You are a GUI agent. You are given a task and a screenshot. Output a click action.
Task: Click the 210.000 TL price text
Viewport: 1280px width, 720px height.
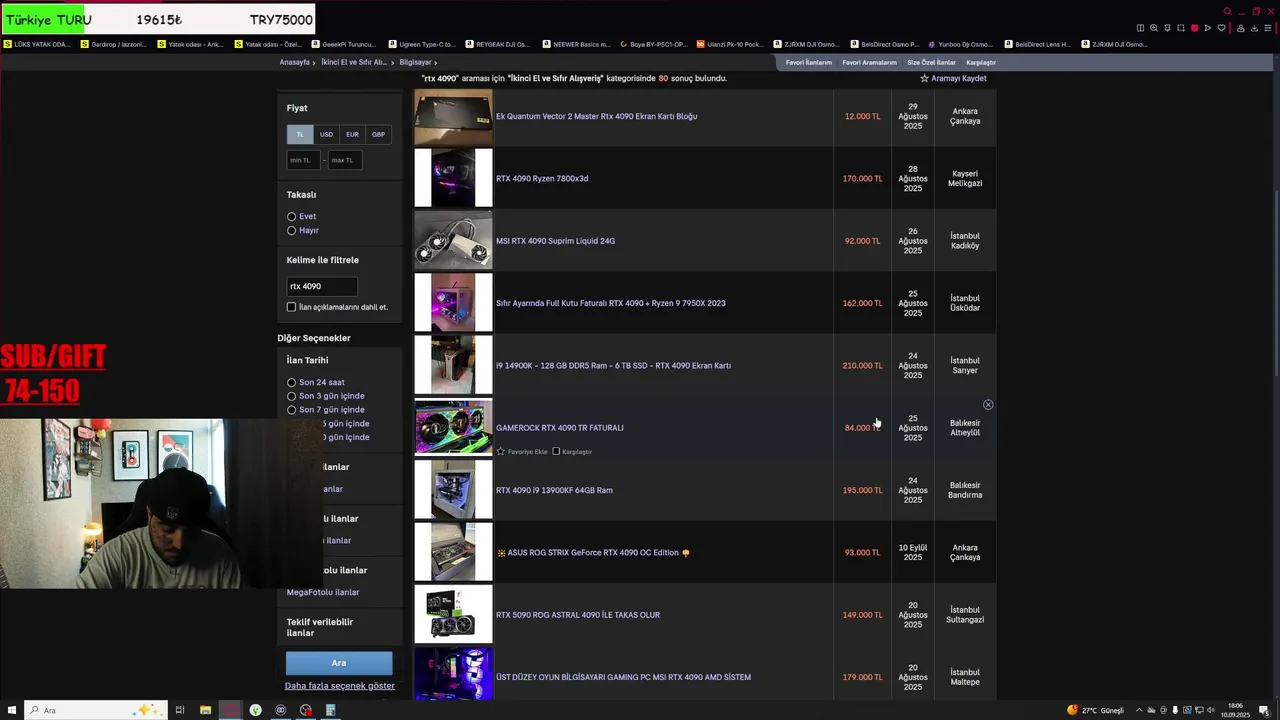[862, 366]
